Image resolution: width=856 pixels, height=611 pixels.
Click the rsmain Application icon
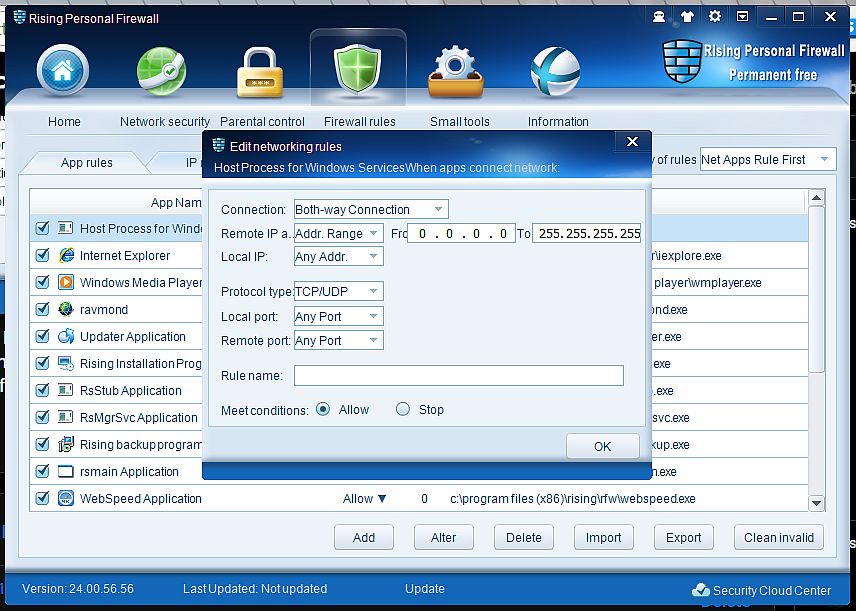point(66,471)
